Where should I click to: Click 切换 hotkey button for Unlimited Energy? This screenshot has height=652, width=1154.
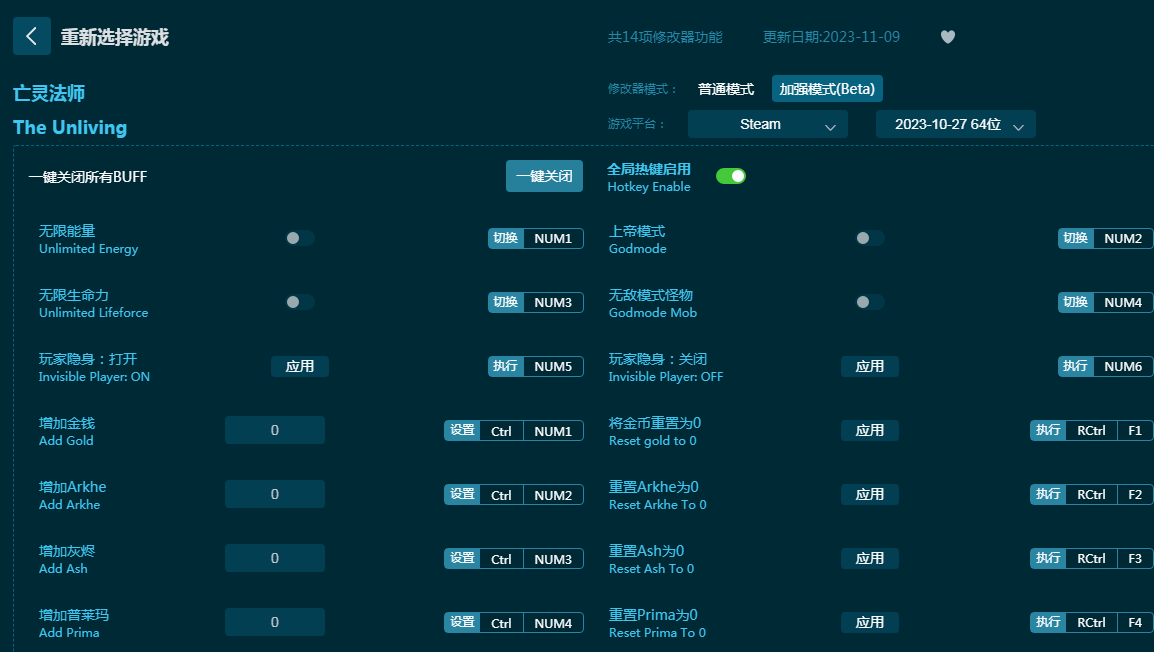[506, 238]
